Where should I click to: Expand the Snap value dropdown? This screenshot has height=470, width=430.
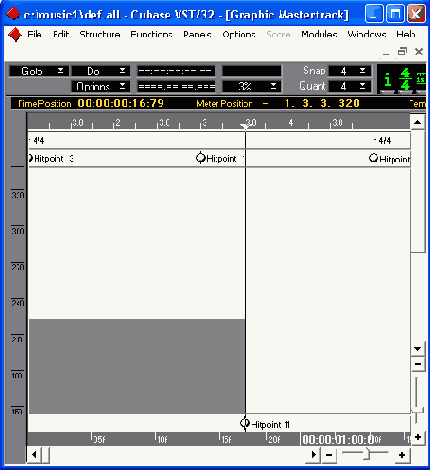pyautogui.click(x=350, y=71)
